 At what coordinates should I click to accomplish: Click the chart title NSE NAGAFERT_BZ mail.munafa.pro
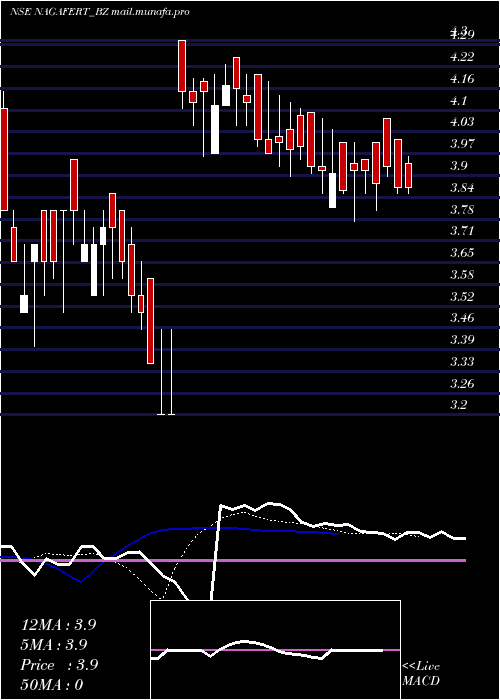point(100,12)
